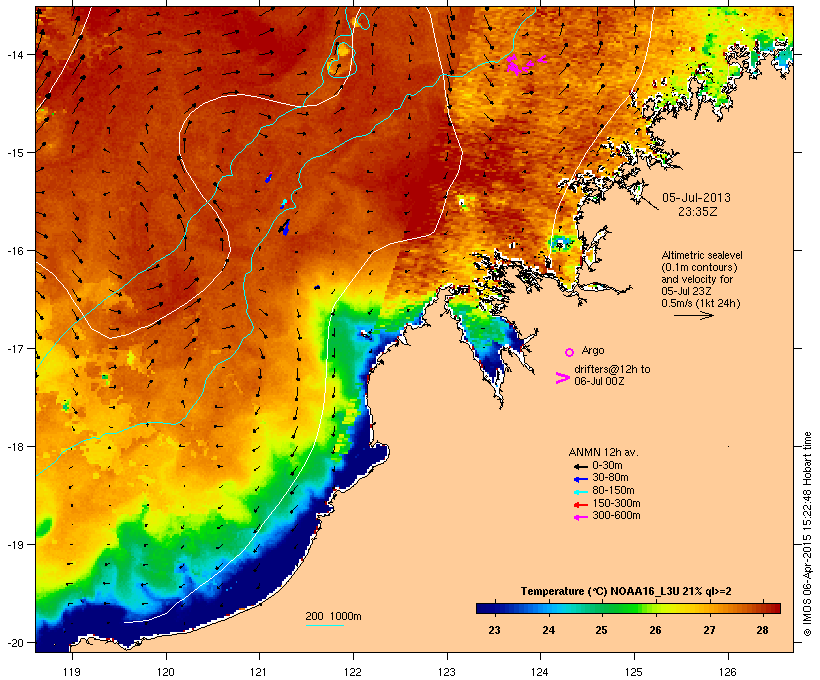Click the 'Altimetric sealevel' text
This screenshot has height=680, width=820.
point(702,255)
